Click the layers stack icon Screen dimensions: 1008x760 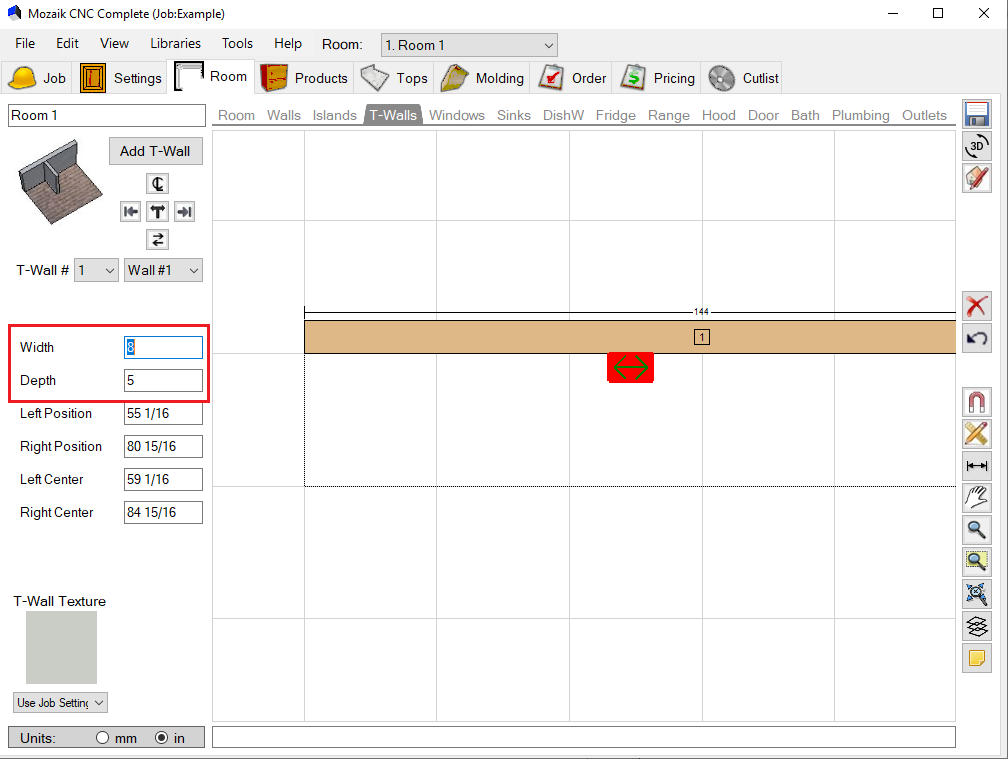tap(977, 626)
